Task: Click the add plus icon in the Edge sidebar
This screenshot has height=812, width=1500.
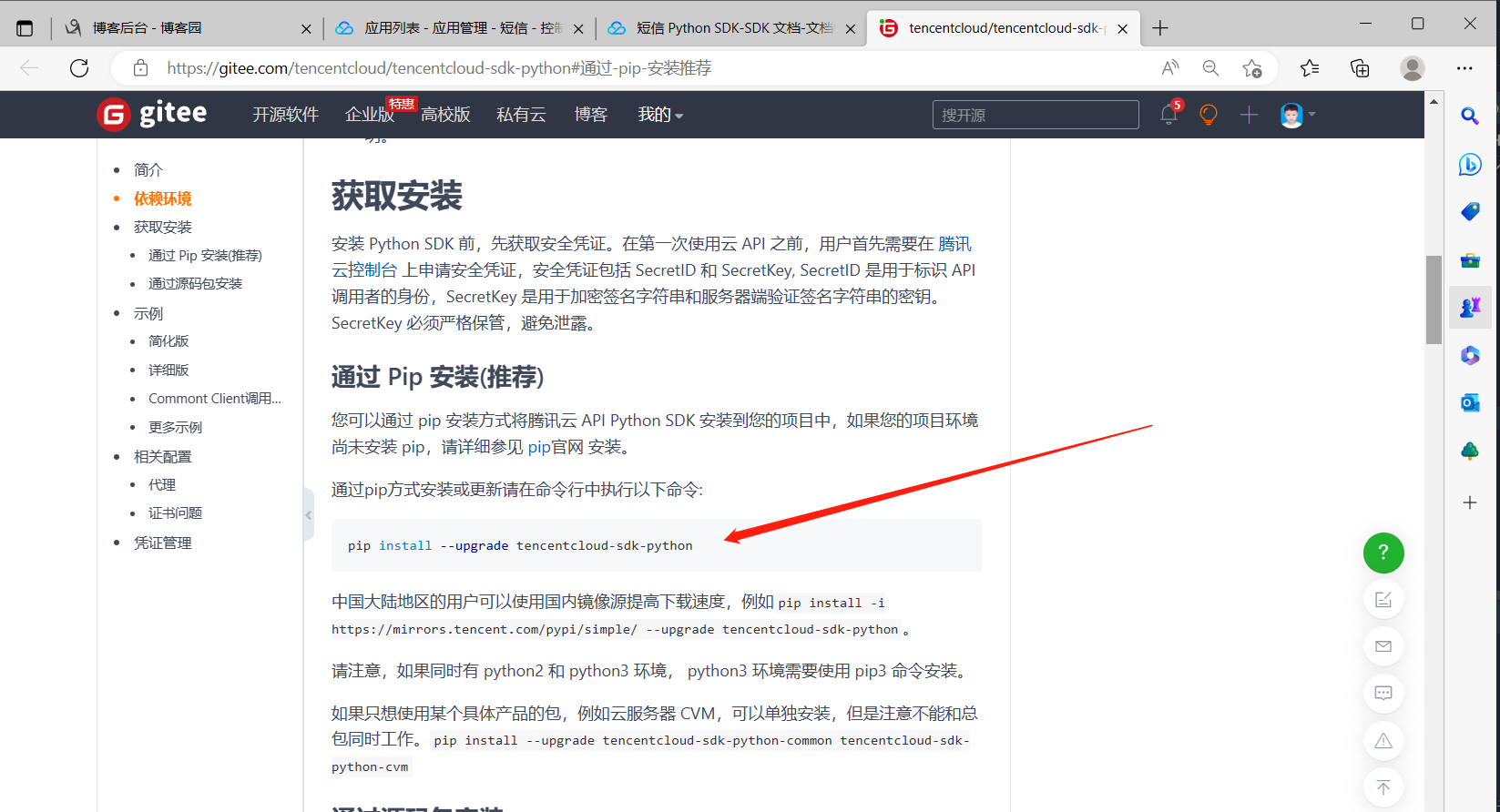Action: point(1470,502)
